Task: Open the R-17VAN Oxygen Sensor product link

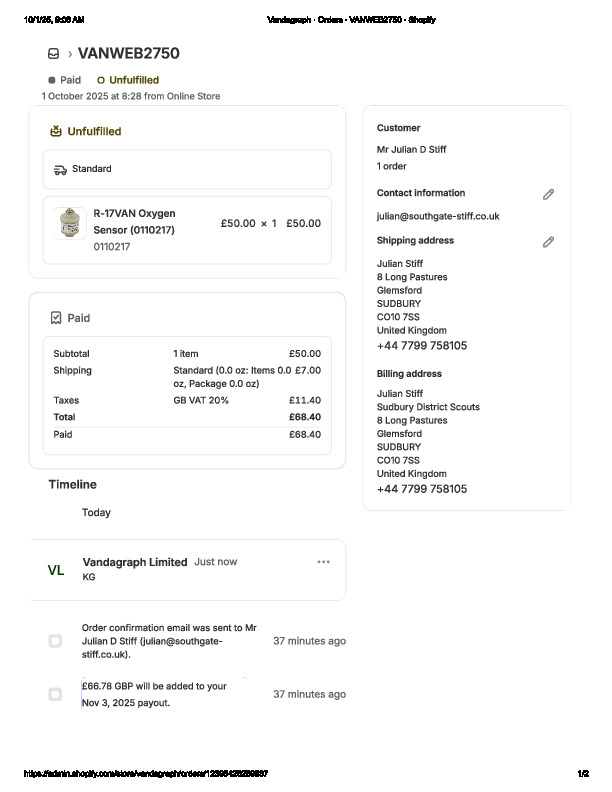Action: (134, 221)
